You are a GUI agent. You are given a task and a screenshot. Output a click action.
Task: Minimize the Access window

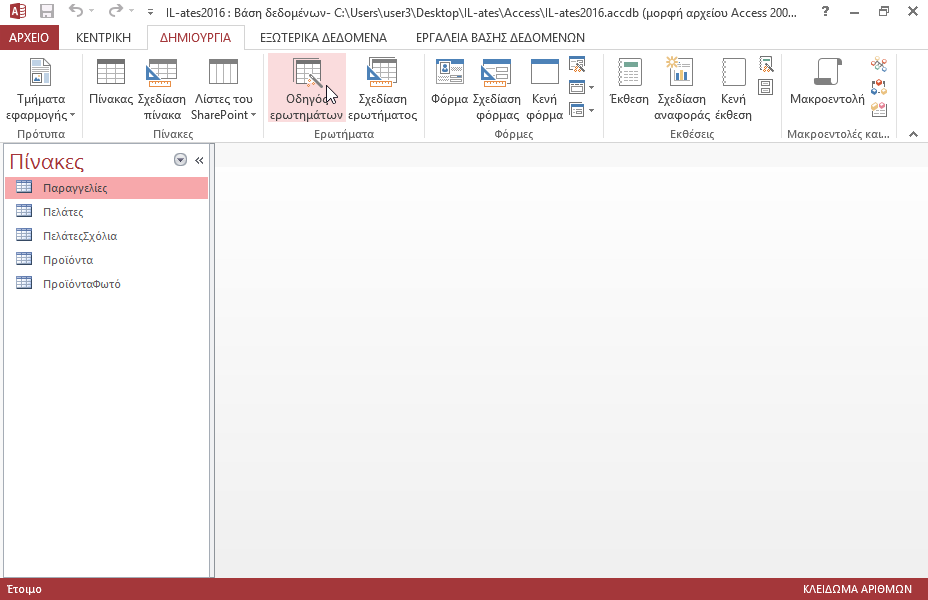854,11
